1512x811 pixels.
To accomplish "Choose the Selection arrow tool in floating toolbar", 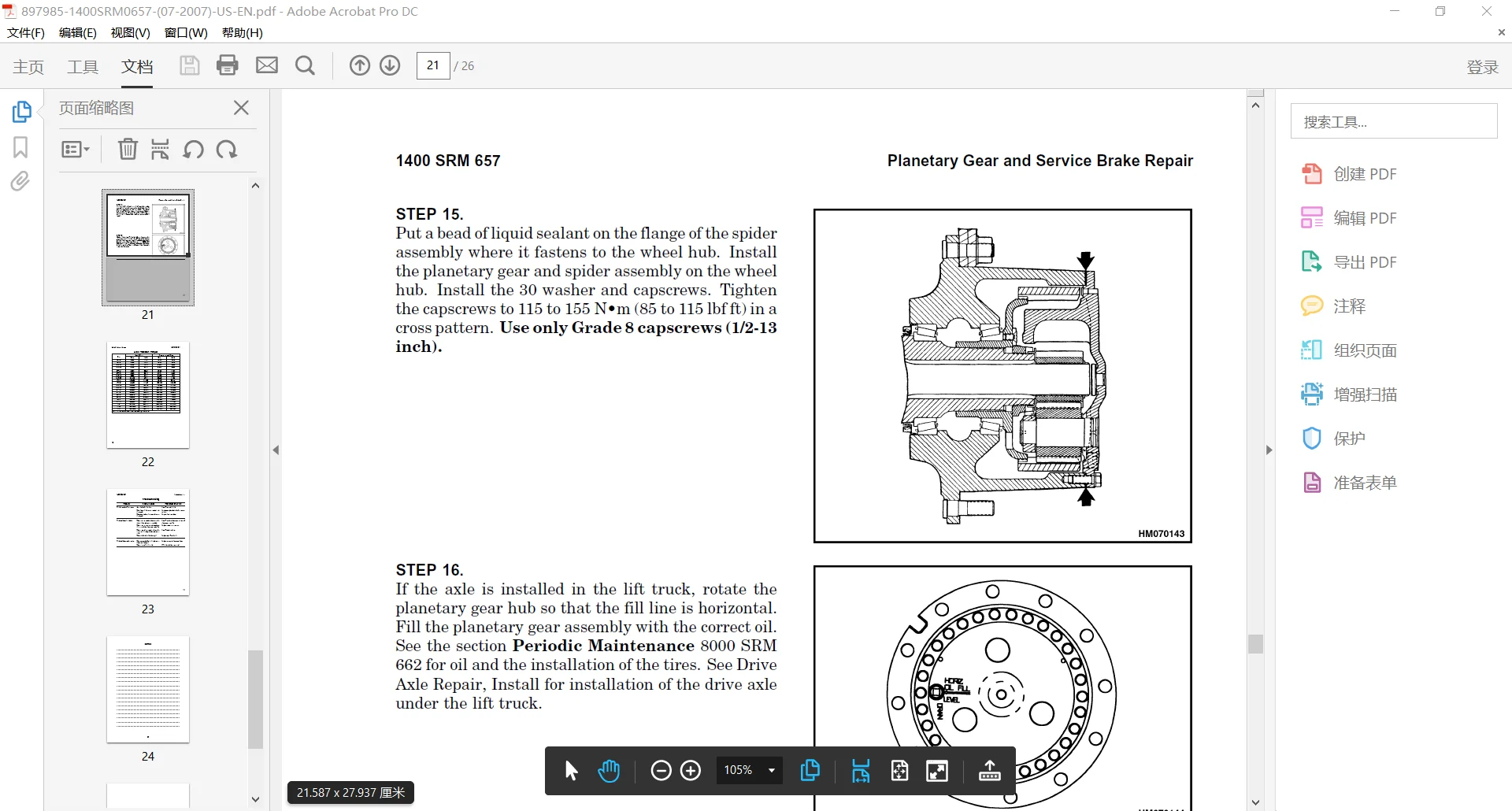I will coord(572,771).
